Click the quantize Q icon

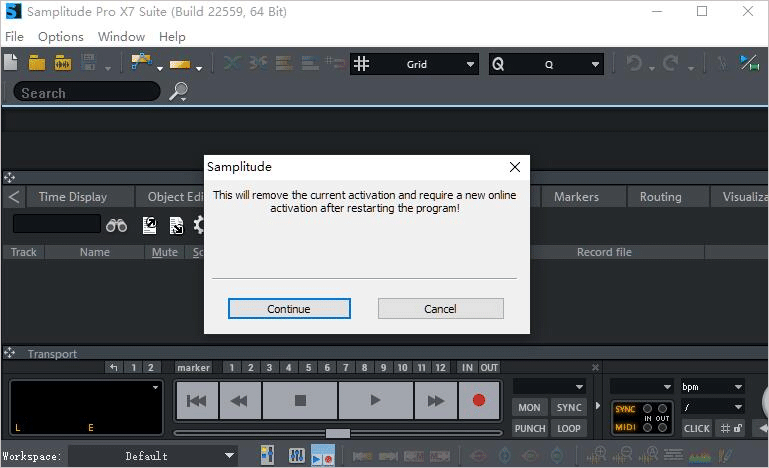point(498,64)
